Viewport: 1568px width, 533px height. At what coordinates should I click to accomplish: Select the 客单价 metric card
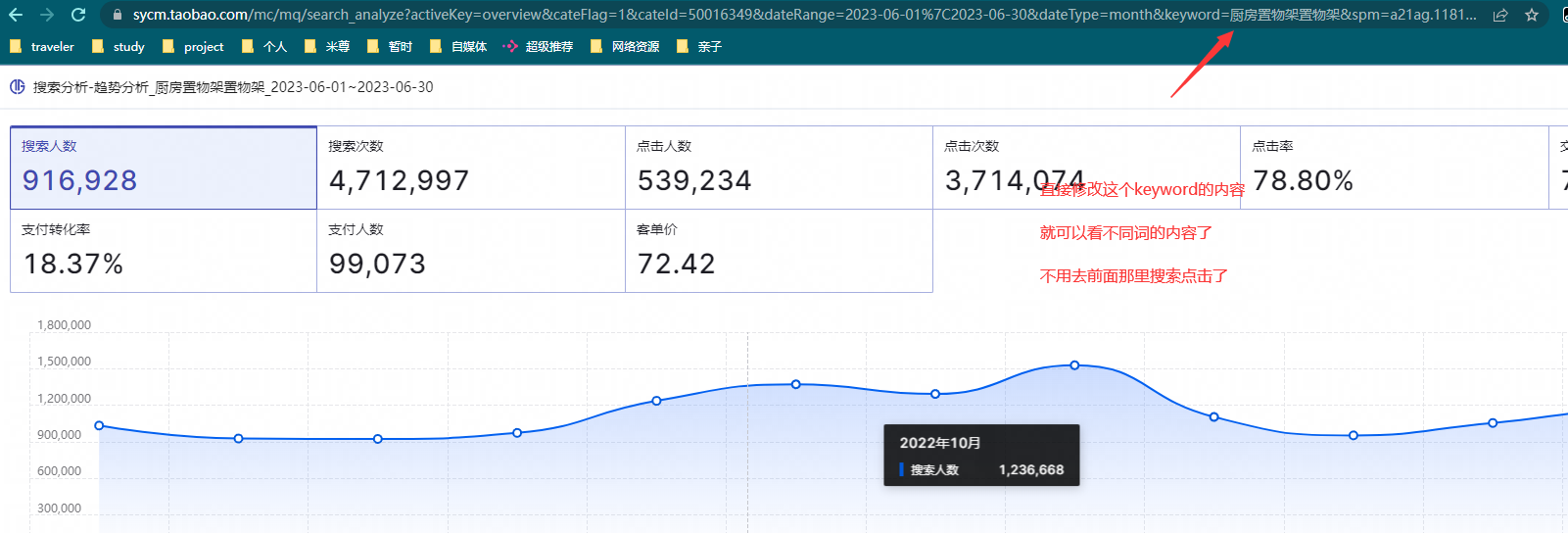tap(779, 251)
